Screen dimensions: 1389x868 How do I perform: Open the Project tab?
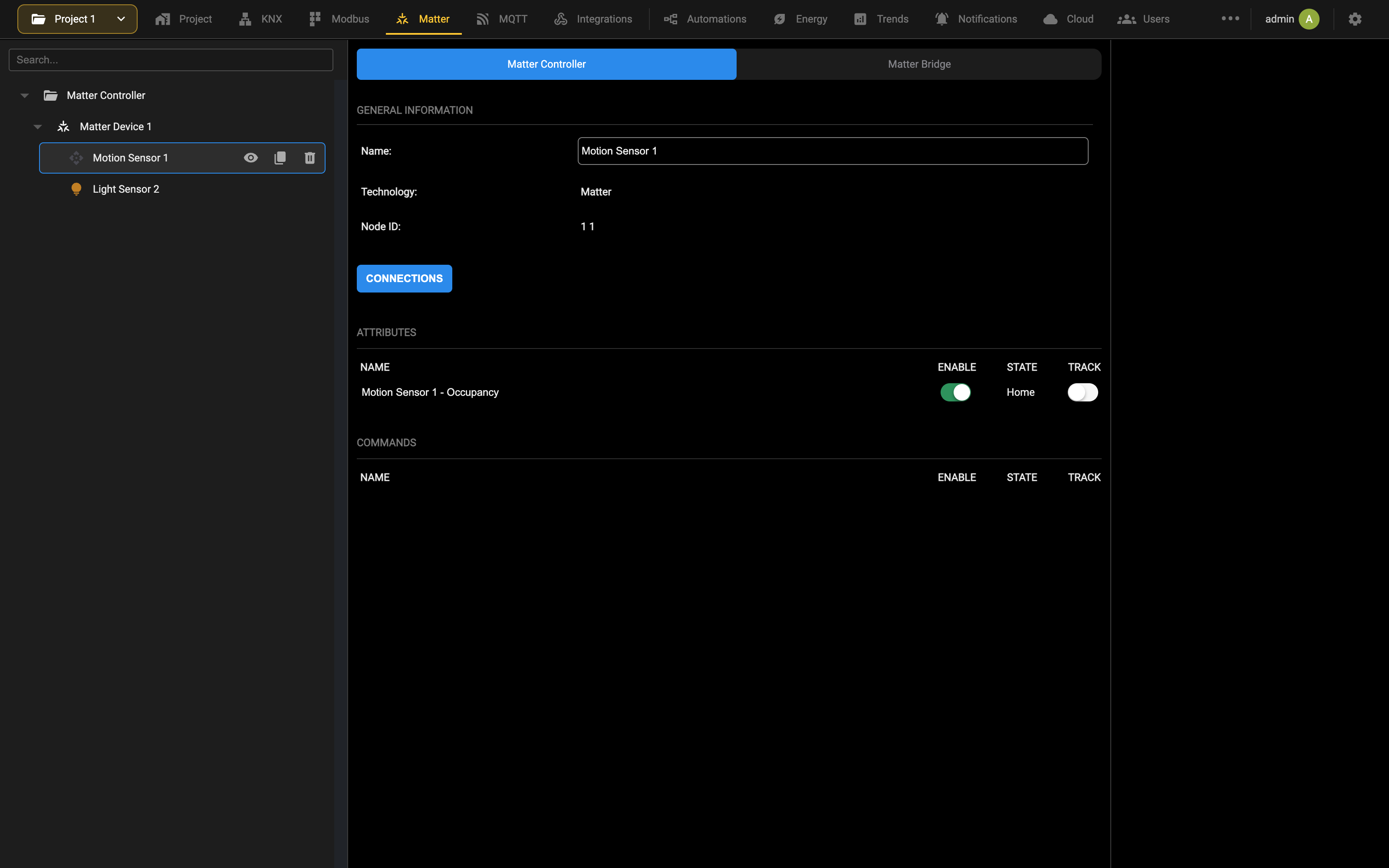(x=184, y=19)
